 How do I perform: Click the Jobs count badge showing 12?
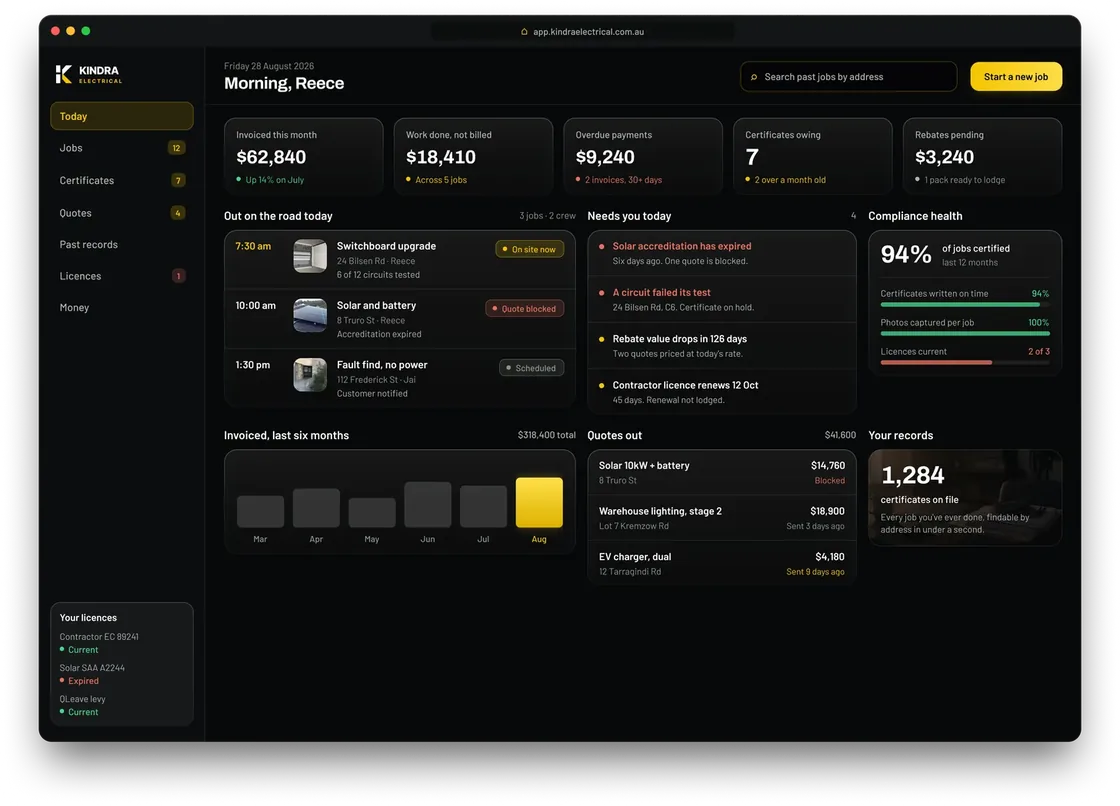[176, 148]
